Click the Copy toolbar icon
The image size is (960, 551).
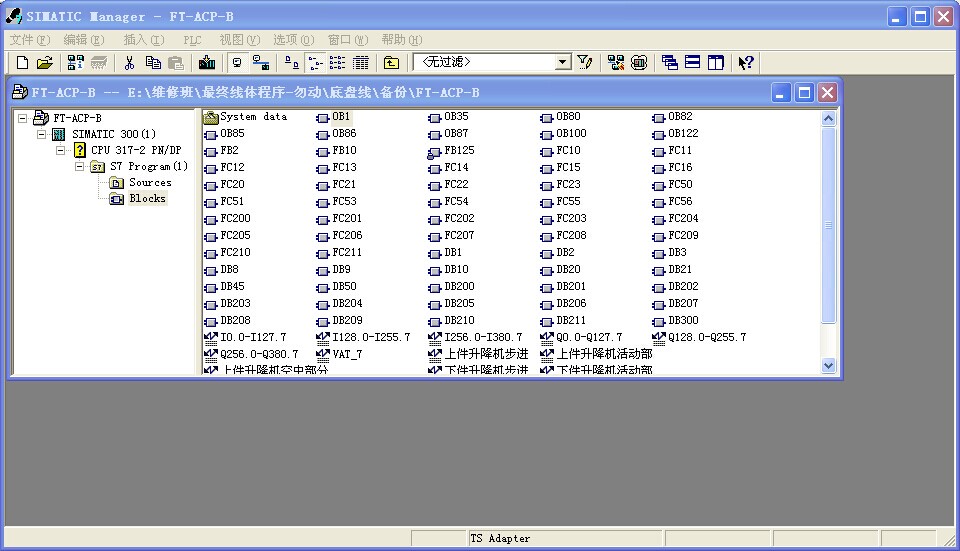(x=152, y=62)
